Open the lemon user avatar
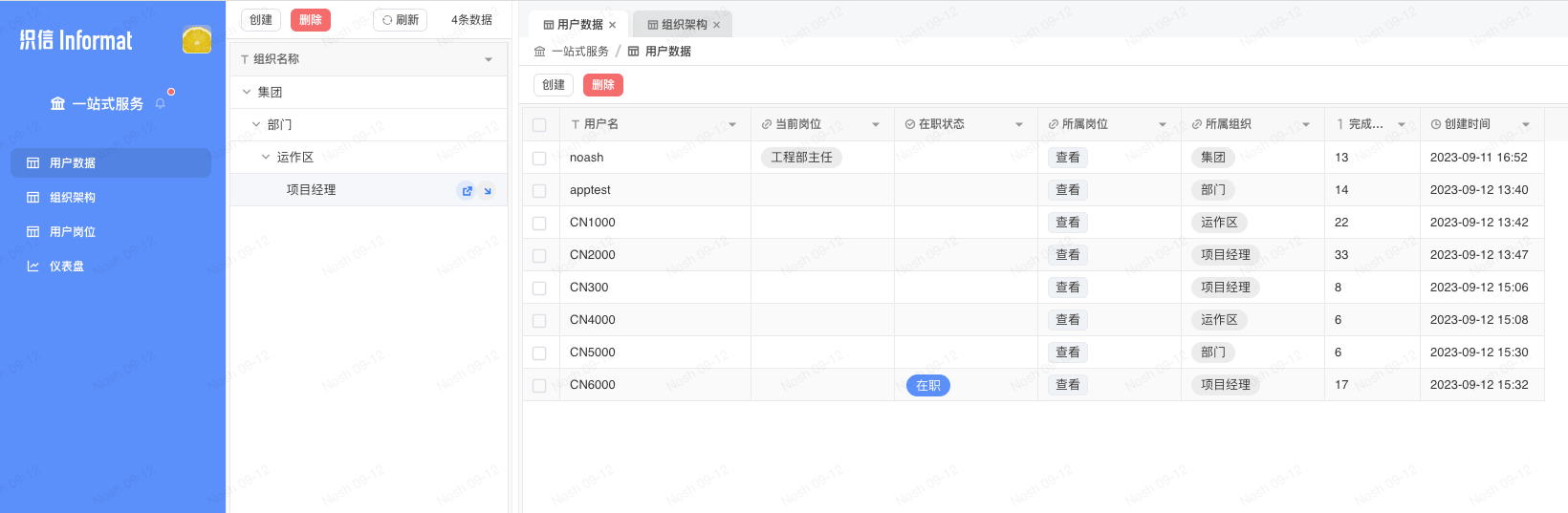Viewport: 1568px width, 513px height. click(197, 39)
